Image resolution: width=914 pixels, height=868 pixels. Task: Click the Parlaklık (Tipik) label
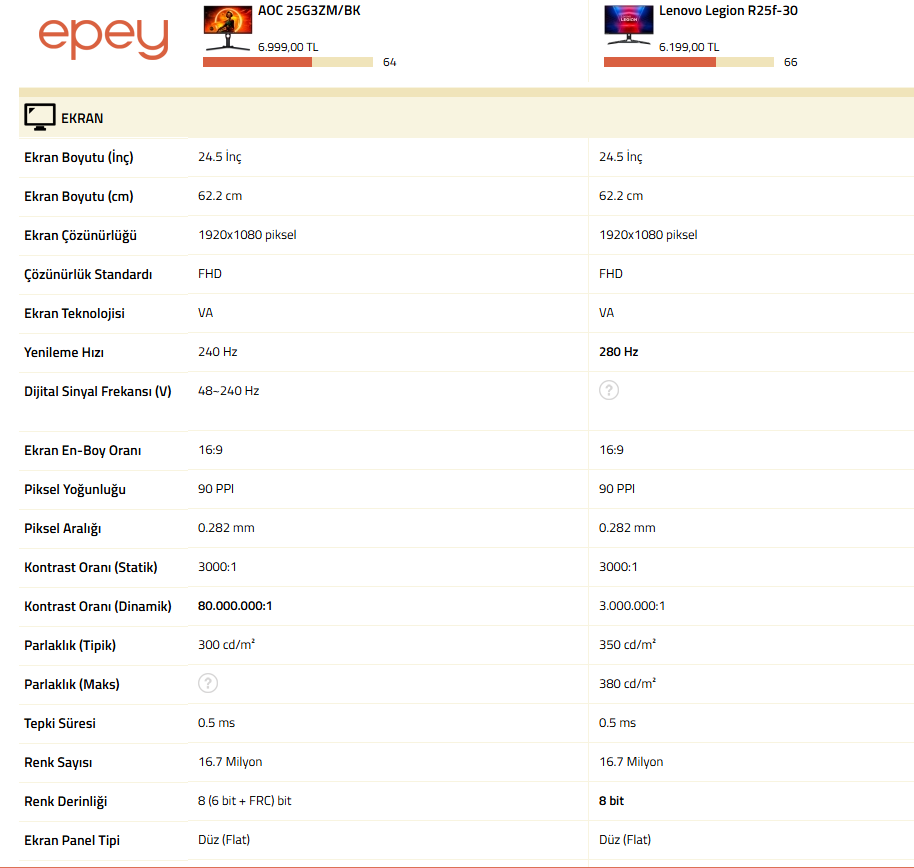70,646
